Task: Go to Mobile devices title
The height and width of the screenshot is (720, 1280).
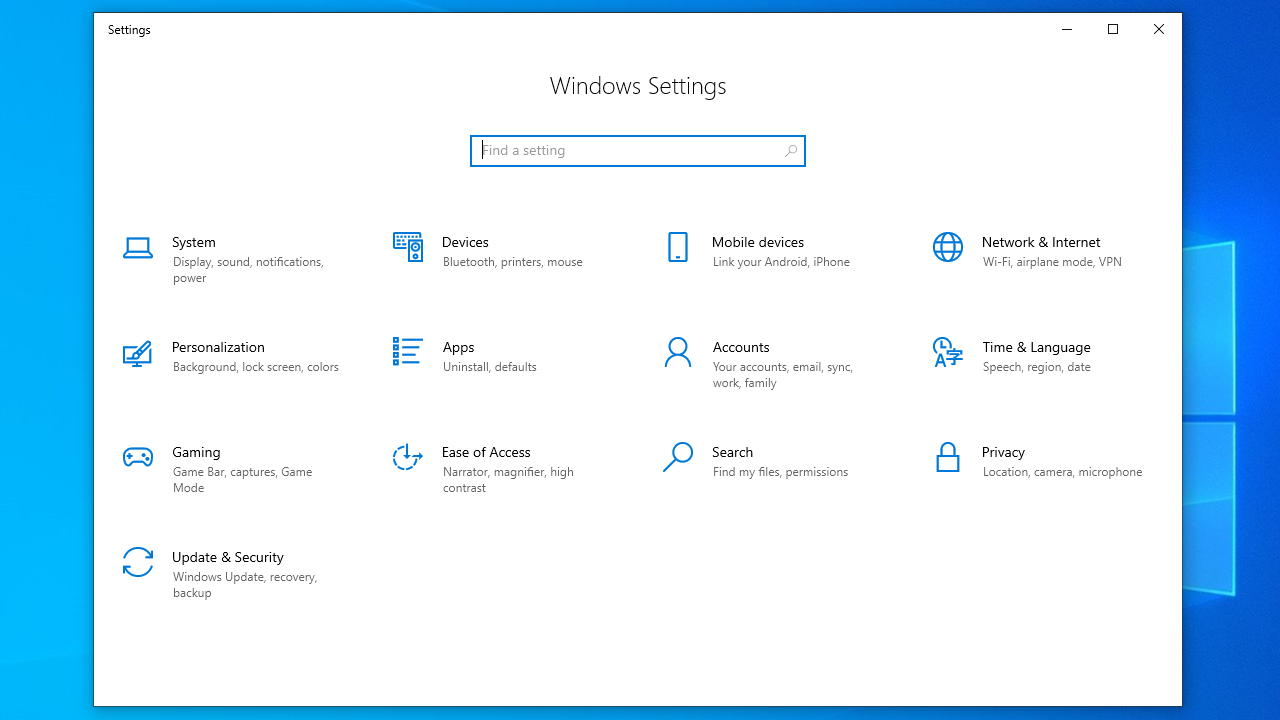Action: coord(758,242)
